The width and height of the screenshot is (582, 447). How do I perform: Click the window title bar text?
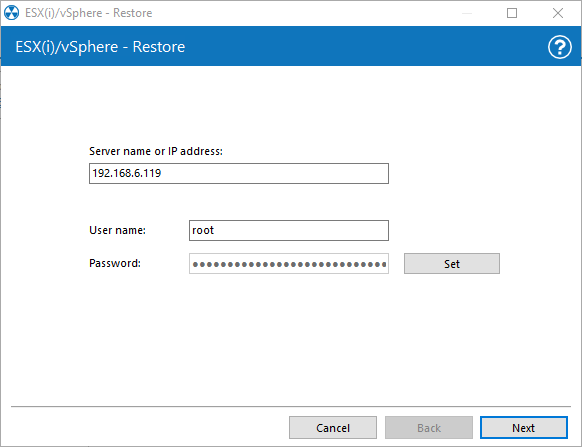(89, 13)
